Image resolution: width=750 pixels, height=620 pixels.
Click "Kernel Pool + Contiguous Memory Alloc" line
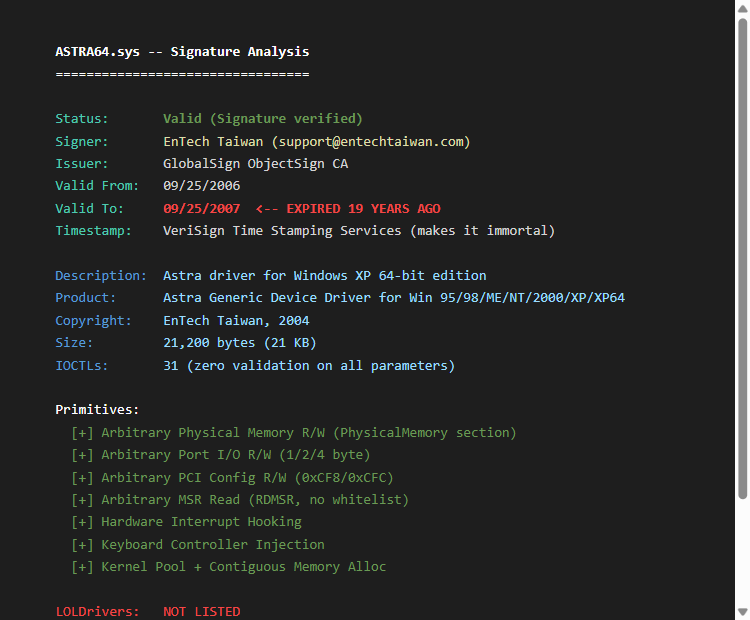pyautogui.click(x=228, y=566)
